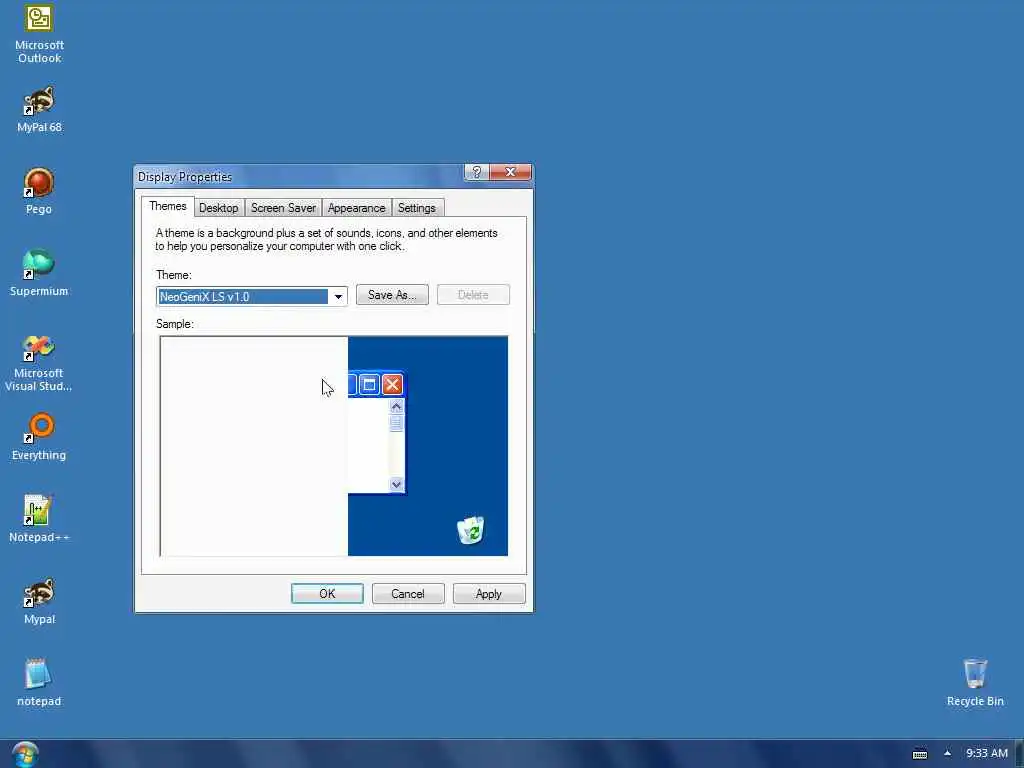Open the Microsoft Outlook desktop icon

39,33
